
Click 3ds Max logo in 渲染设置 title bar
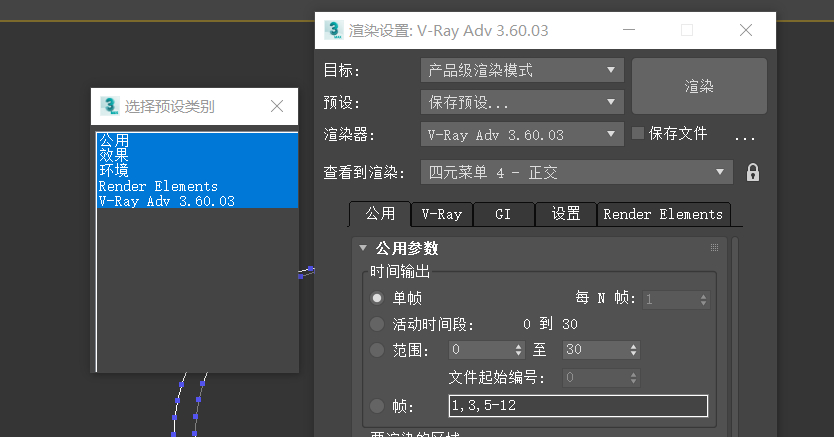pos(334,30)
